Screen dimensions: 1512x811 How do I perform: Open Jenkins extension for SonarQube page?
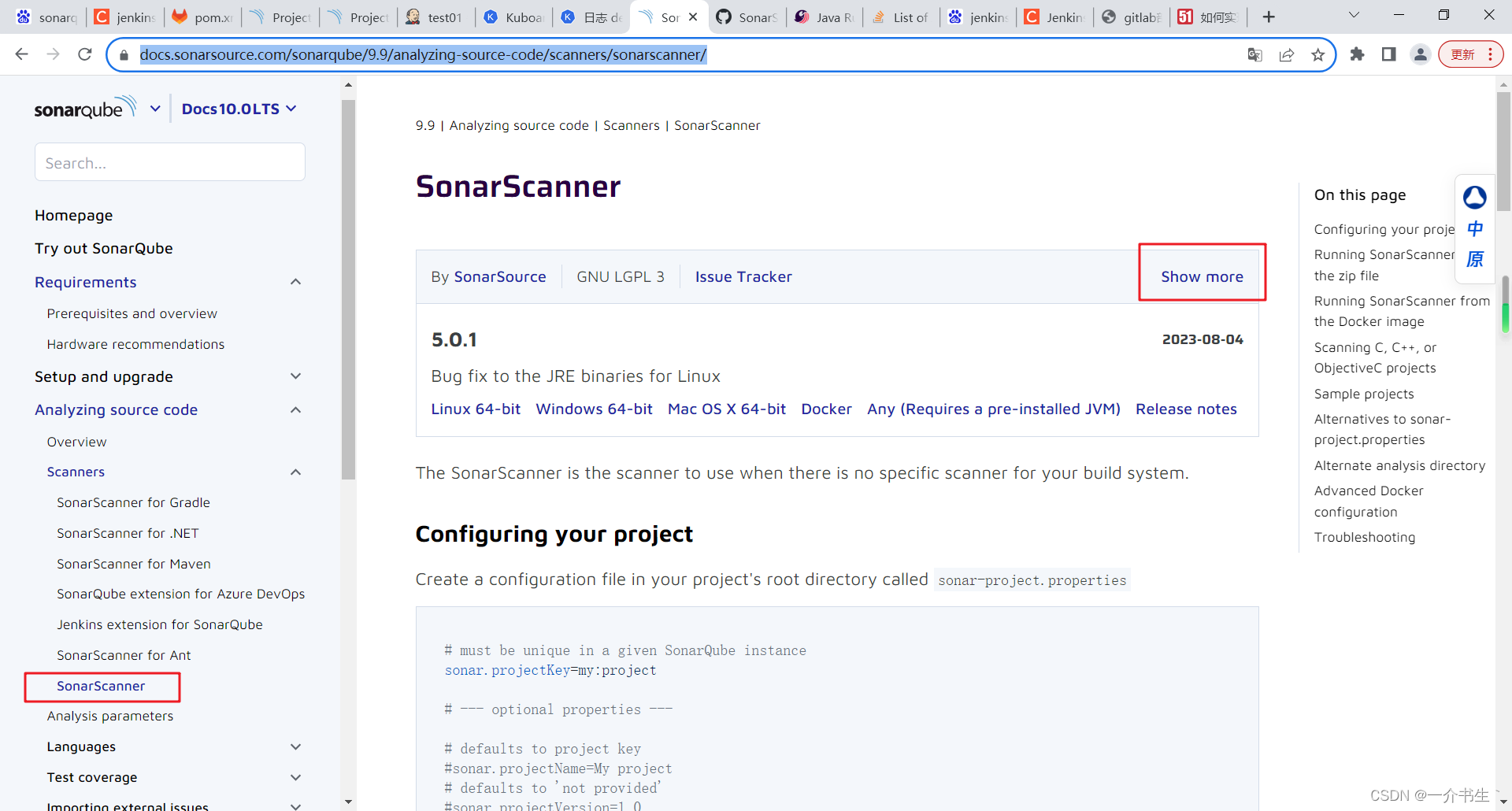[x=160, y=624]
